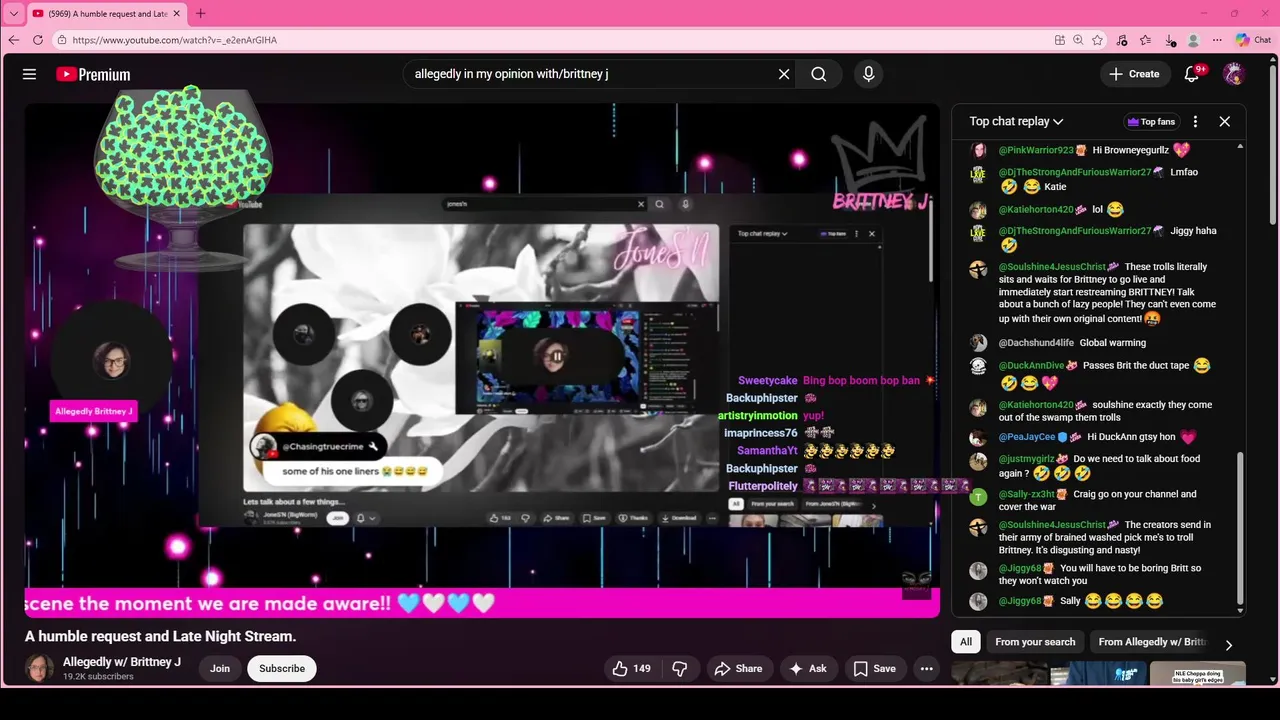Click the Ask button
Image resolution: width=1280 pixels, height=720 pixels.
click(x=808, y=668)
